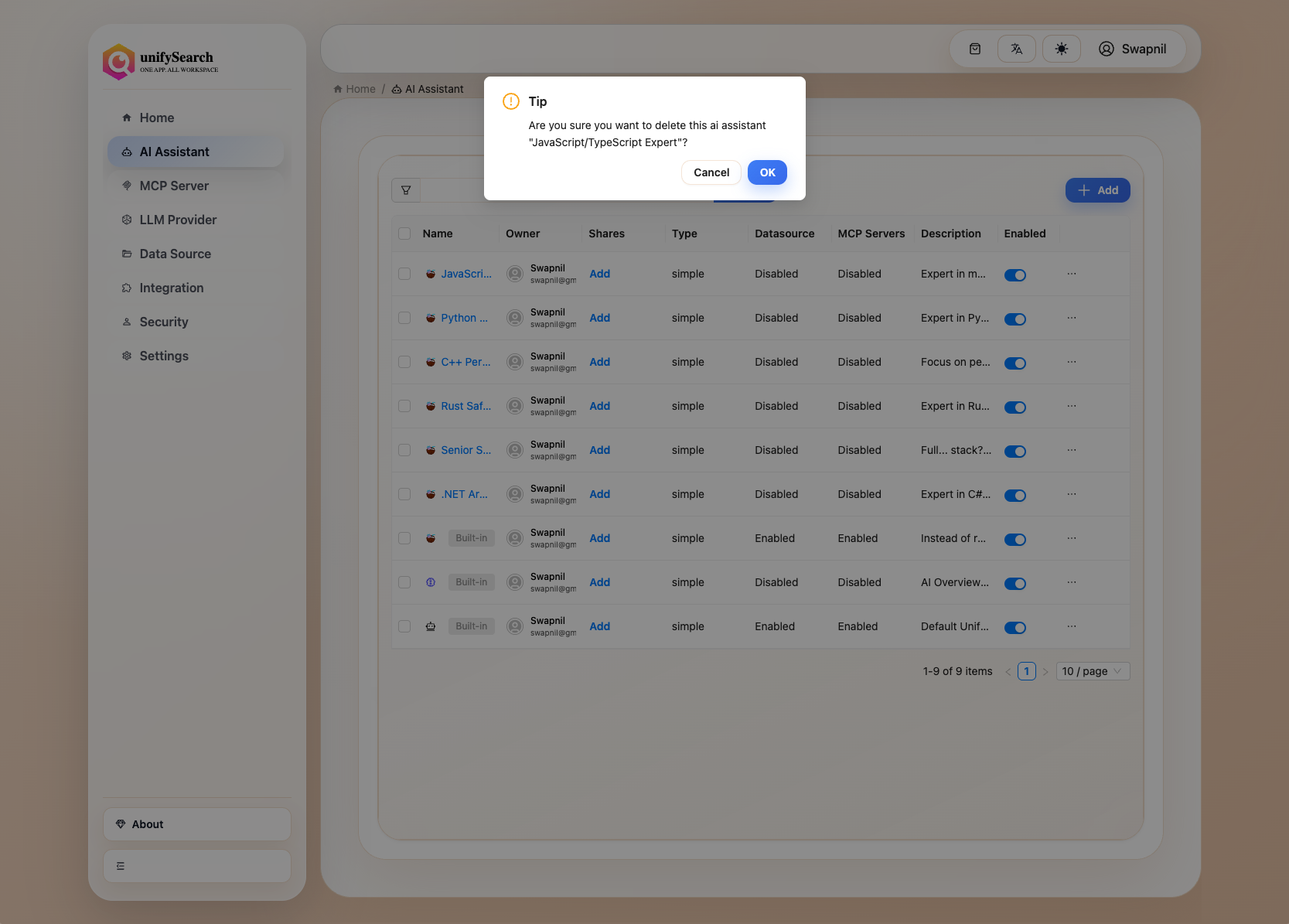Image resolution: width=1289 pixels, height=924 pixels.
Task: Click the Home breadcrumb link
Action: coord(360,89)
